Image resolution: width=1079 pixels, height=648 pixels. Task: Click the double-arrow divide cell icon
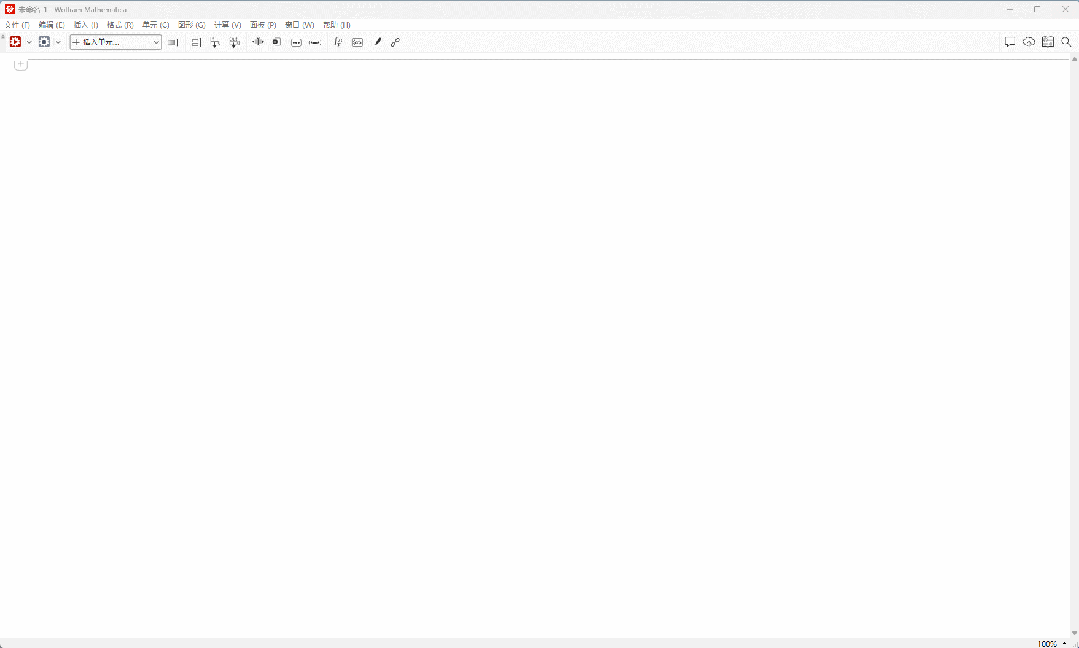tap(235, 43)
